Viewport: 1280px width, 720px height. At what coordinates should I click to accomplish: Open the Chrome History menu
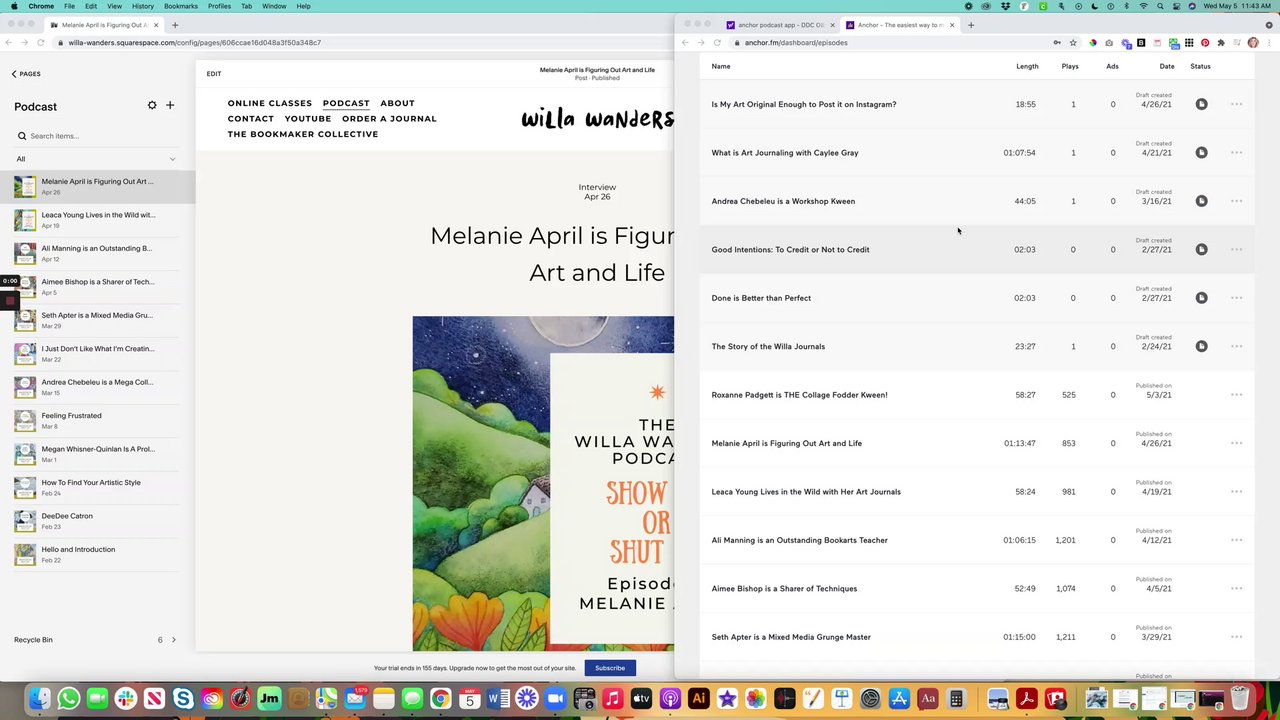pos(143,6)
